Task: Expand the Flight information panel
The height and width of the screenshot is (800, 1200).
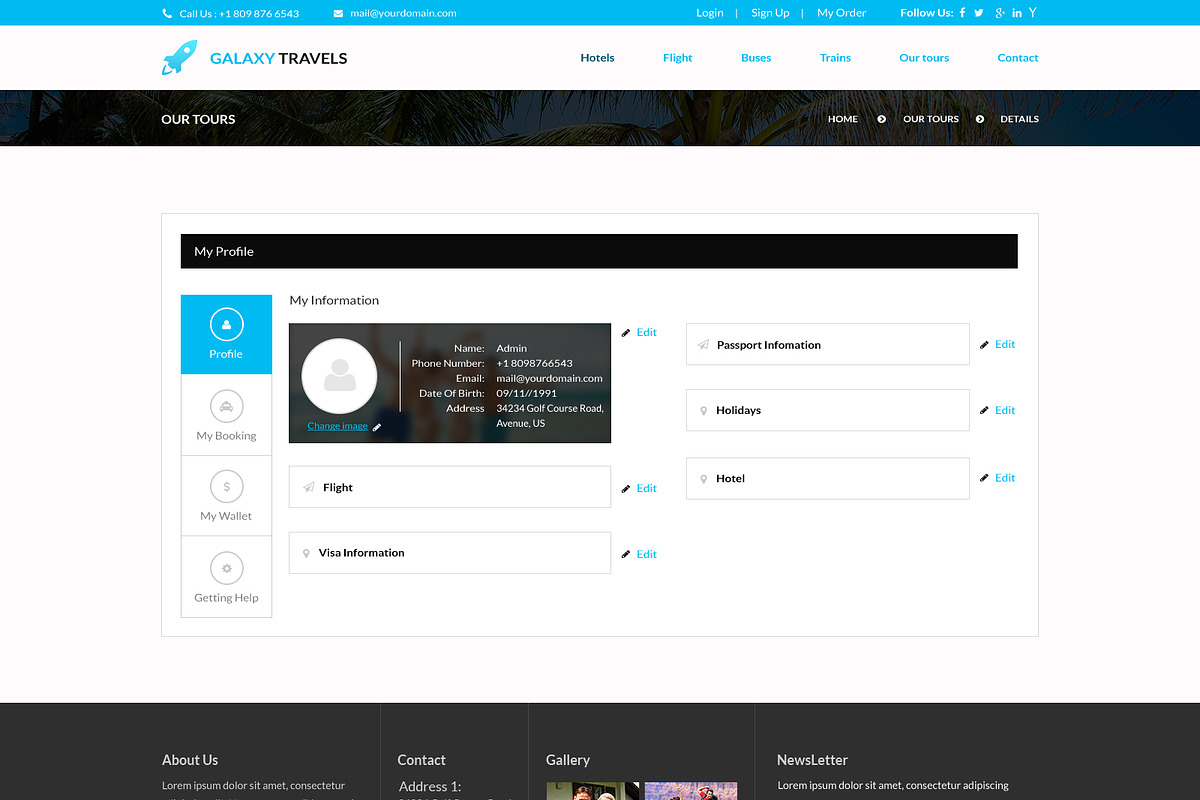Action: coord(450,487)
